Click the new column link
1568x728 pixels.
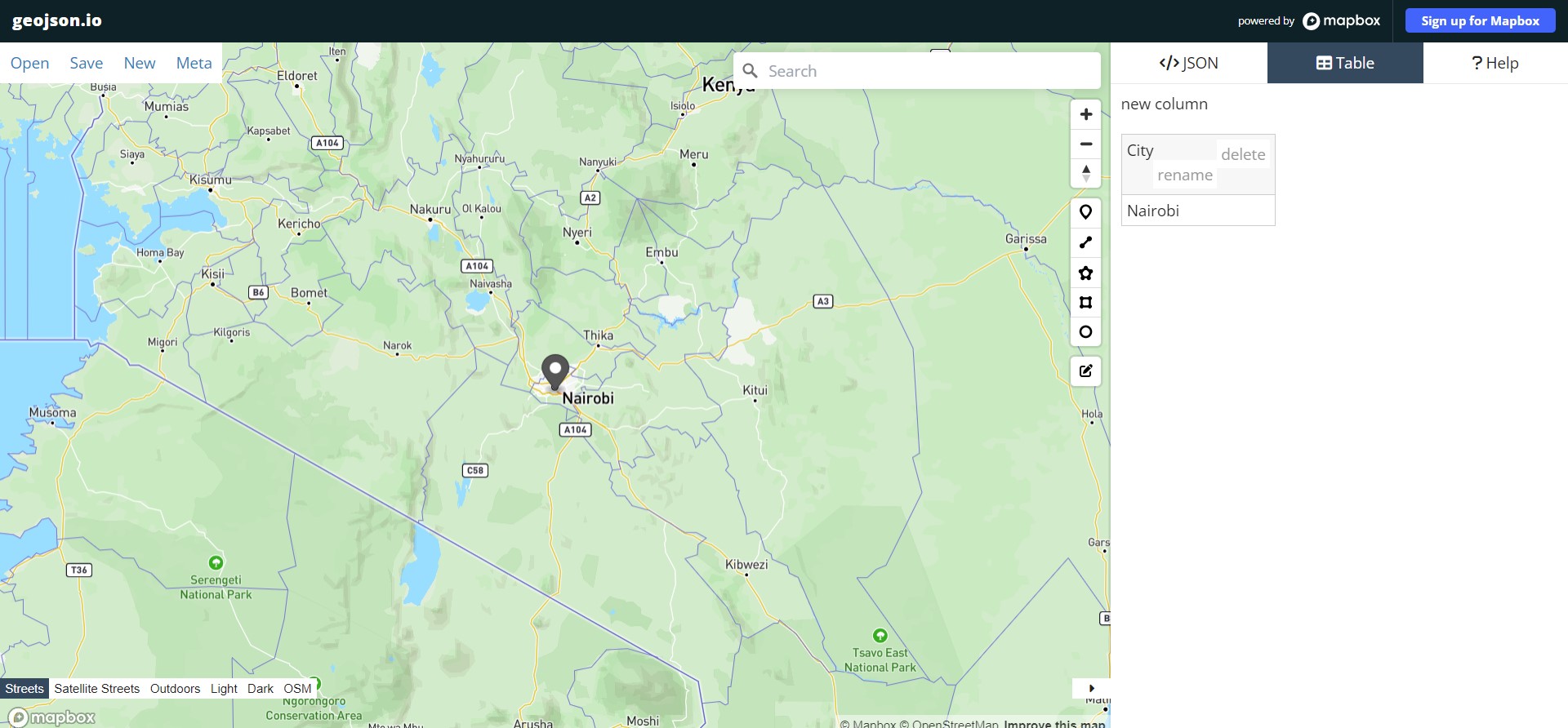[1164, 104]
